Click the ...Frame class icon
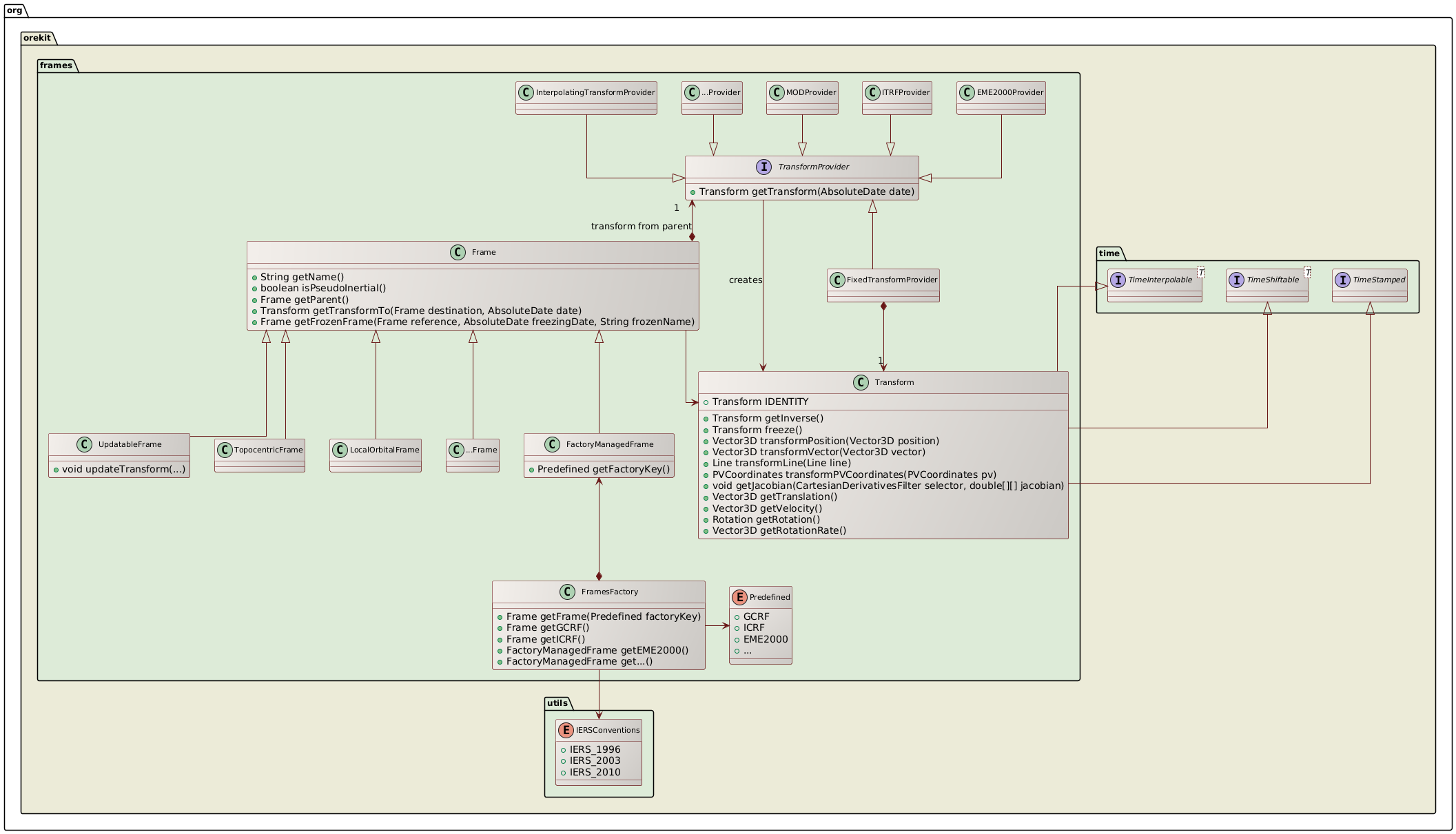The image size is (1456, 834). pyautogui.click(x=458, y=450)
